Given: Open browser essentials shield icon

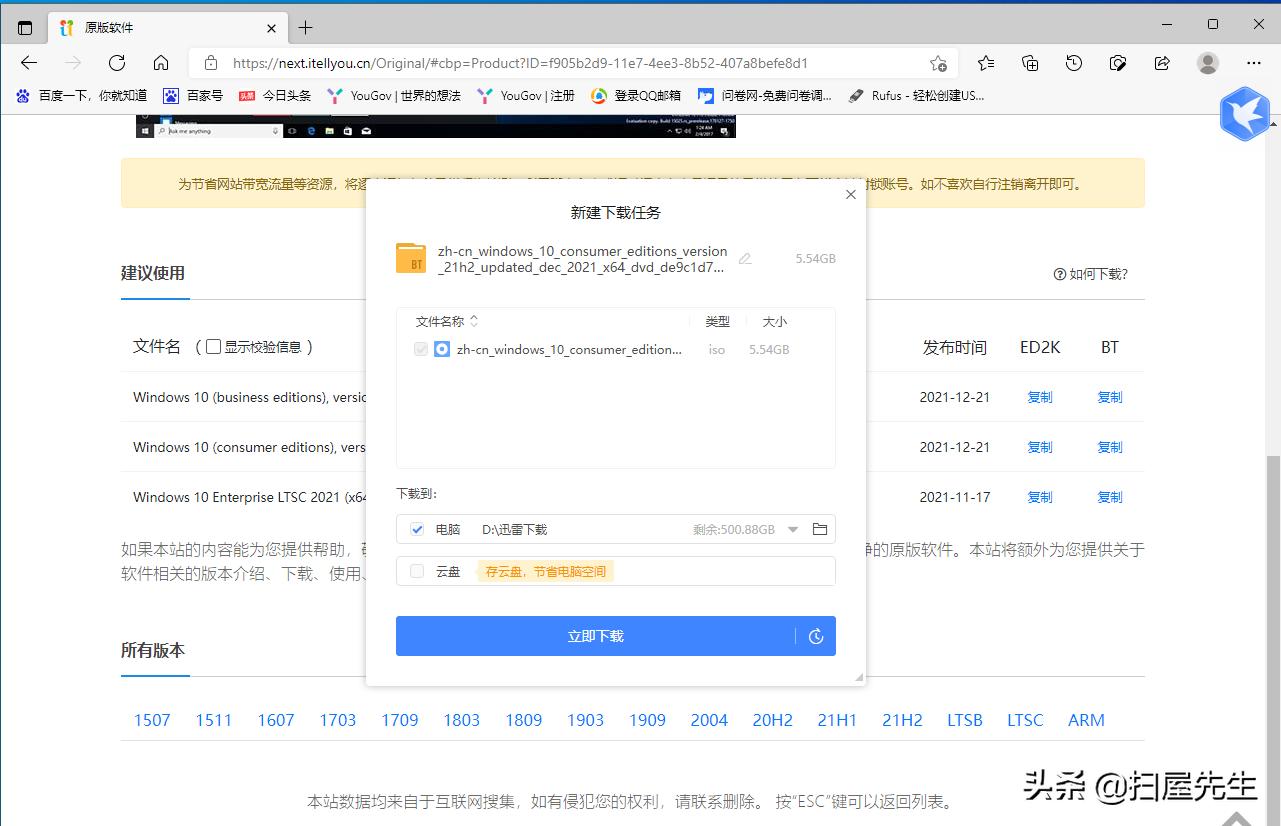Looking at the screenshot, I should coord(1118,63).
